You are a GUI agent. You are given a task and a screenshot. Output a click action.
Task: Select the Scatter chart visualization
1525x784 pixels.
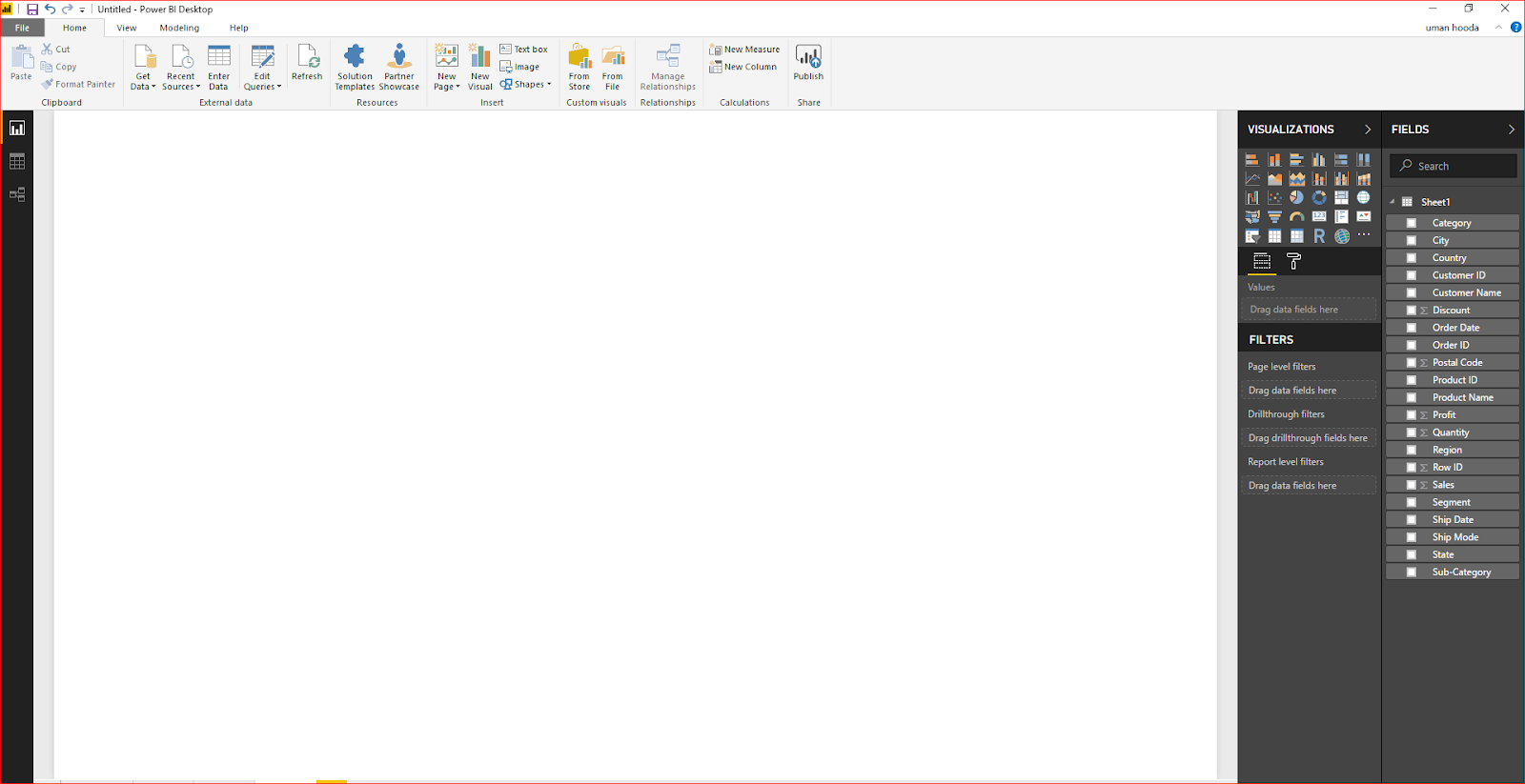pos(1274,198)
